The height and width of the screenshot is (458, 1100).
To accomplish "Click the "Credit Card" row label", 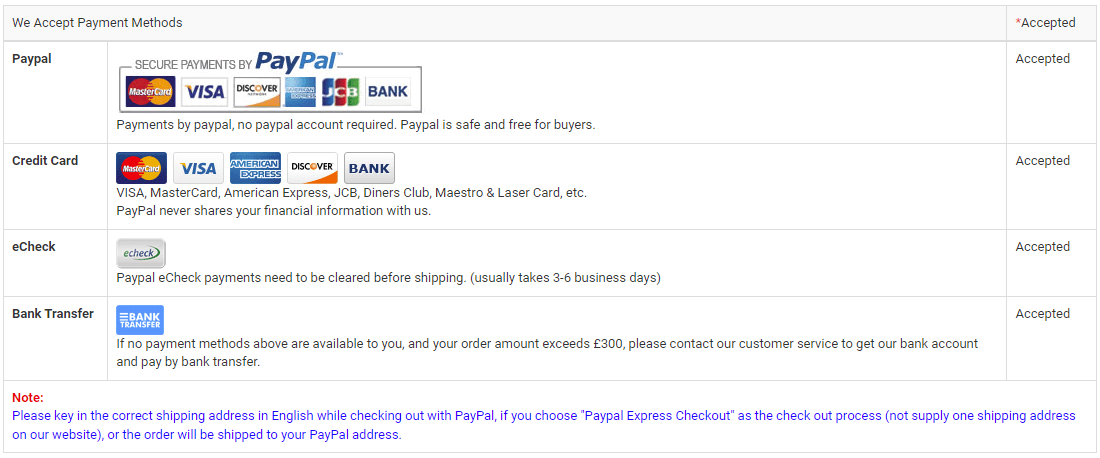I will point(45,161).
